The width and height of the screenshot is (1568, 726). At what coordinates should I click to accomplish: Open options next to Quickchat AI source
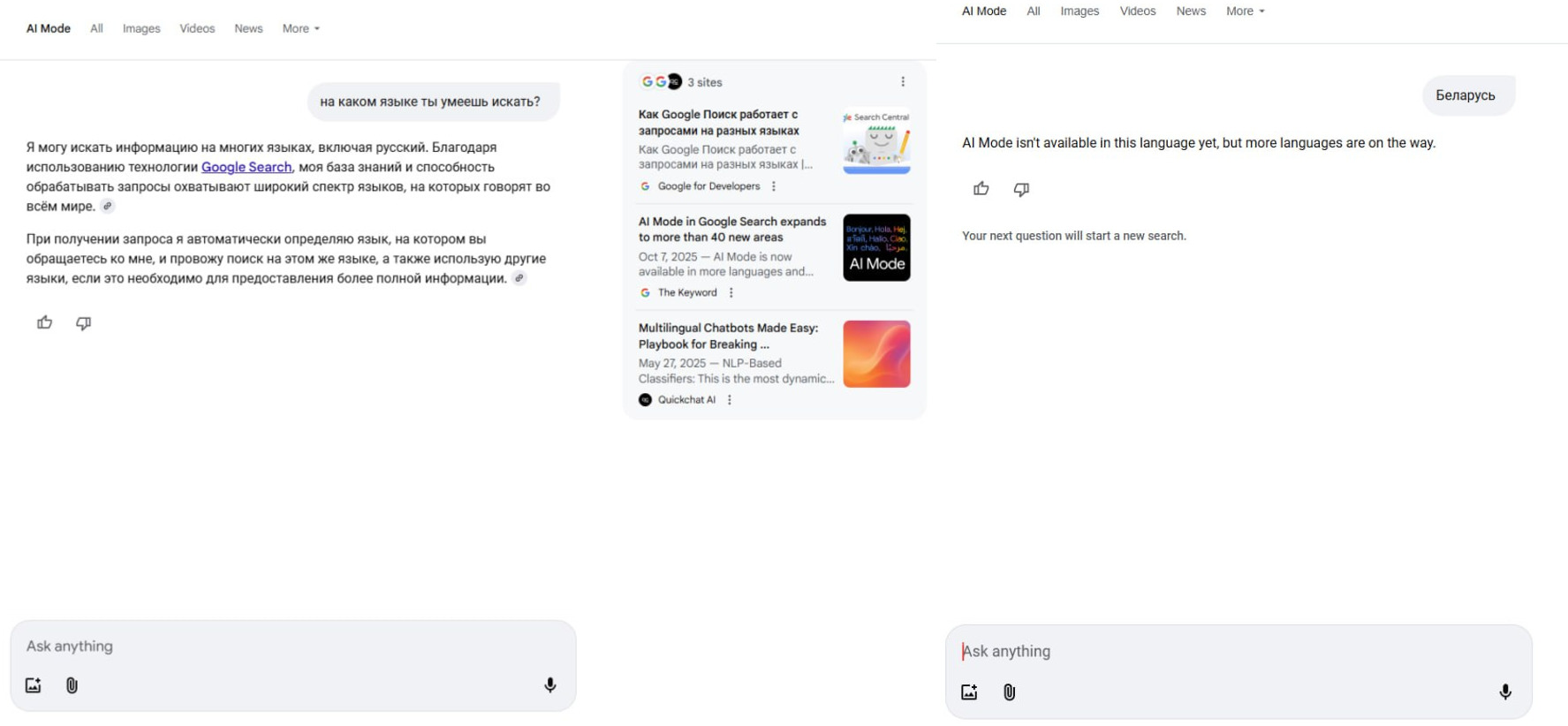pos(730,400)
